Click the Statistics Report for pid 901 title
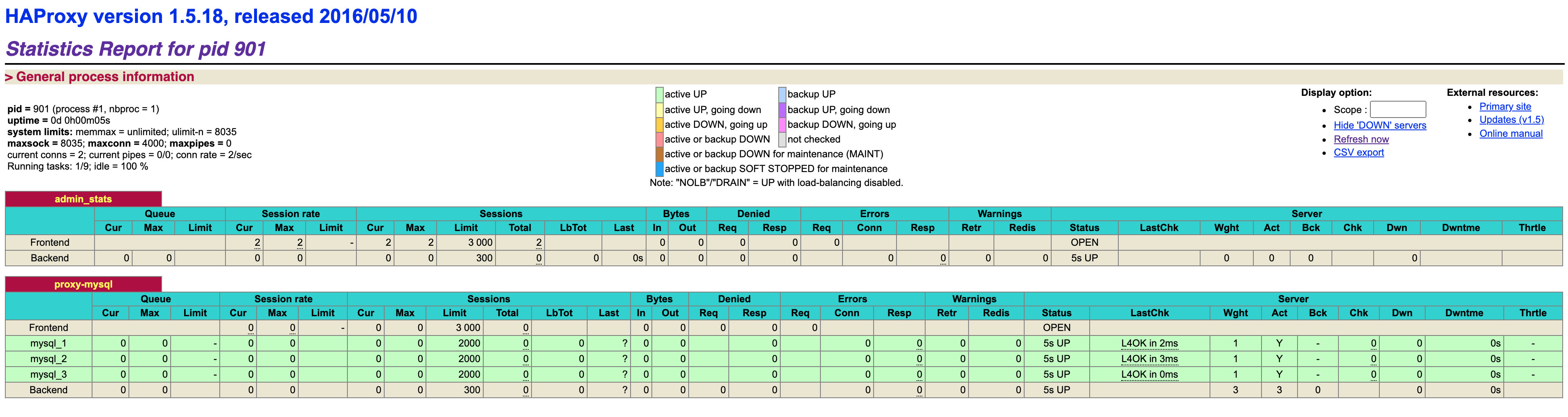Screen dimensions: 1568x417 tap(136, 49)
